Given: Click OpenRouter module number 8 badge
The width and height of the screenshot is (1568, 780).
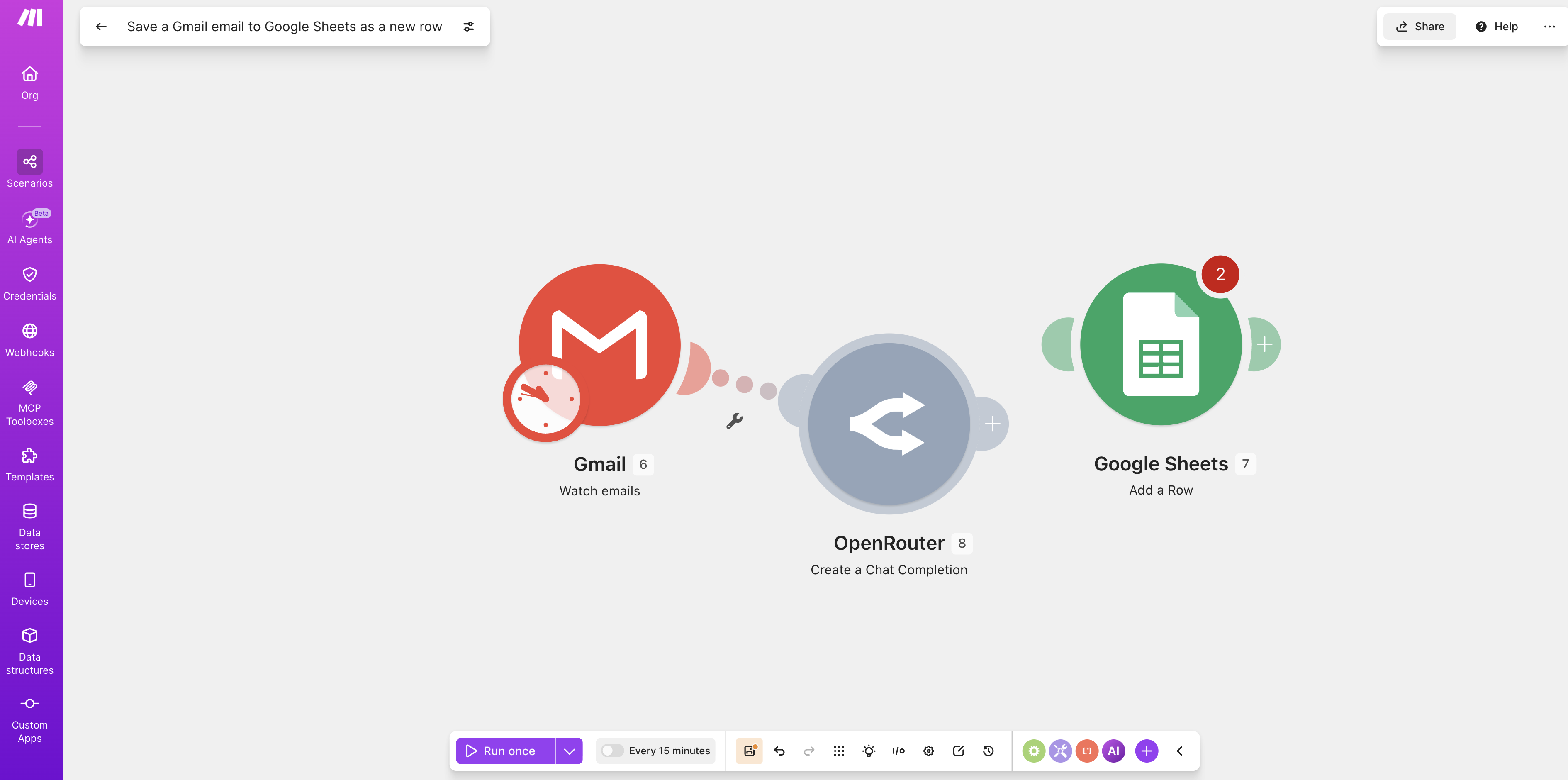Looking at the screenshot, I should coord(962,543).
